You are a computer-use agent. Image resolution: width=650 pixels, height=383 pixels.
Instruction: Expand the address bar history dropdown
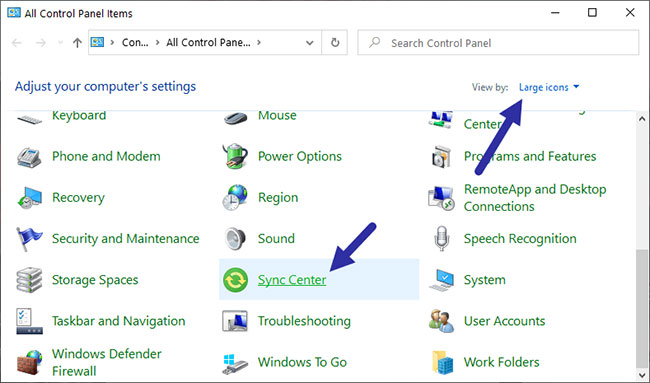pyautogui.click(x=309, y=43)
